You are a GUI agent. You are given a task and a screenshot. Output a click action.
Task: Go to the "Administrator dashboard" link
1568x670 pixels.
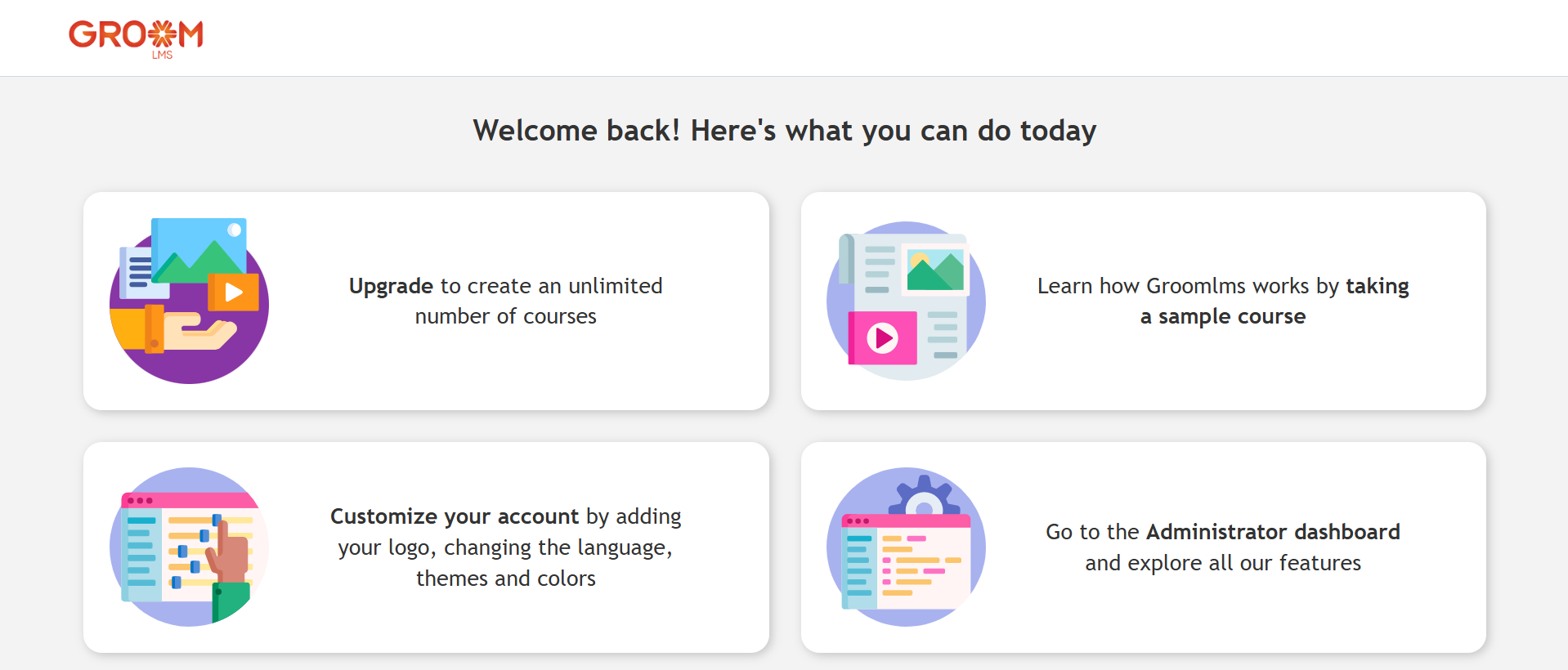pyautogui.click(x=1272, y=532)
